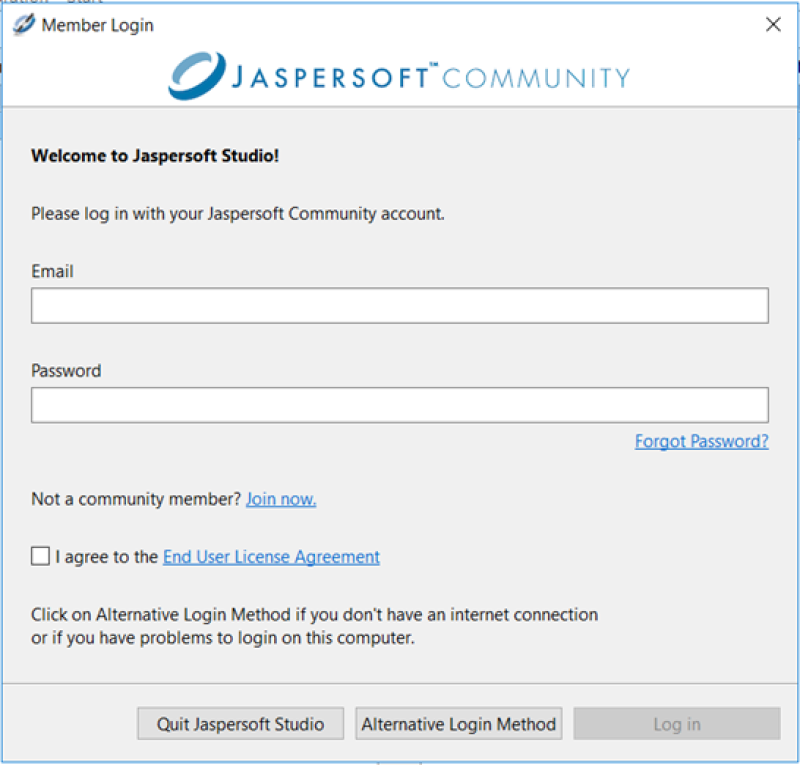Click the Email field label
The height and width of the screenshot is (765, 800).
52,271
